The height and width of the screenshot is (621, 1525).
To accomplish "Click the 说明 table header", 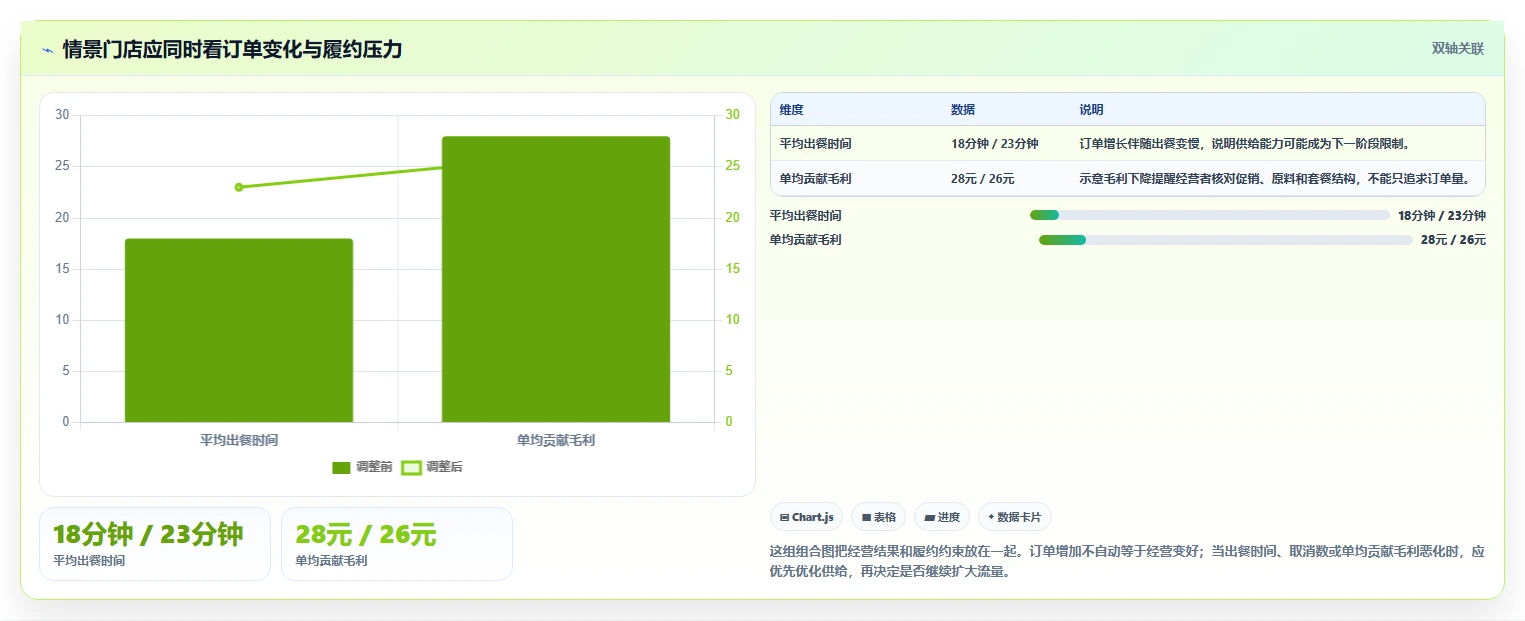I will 1091,110.
